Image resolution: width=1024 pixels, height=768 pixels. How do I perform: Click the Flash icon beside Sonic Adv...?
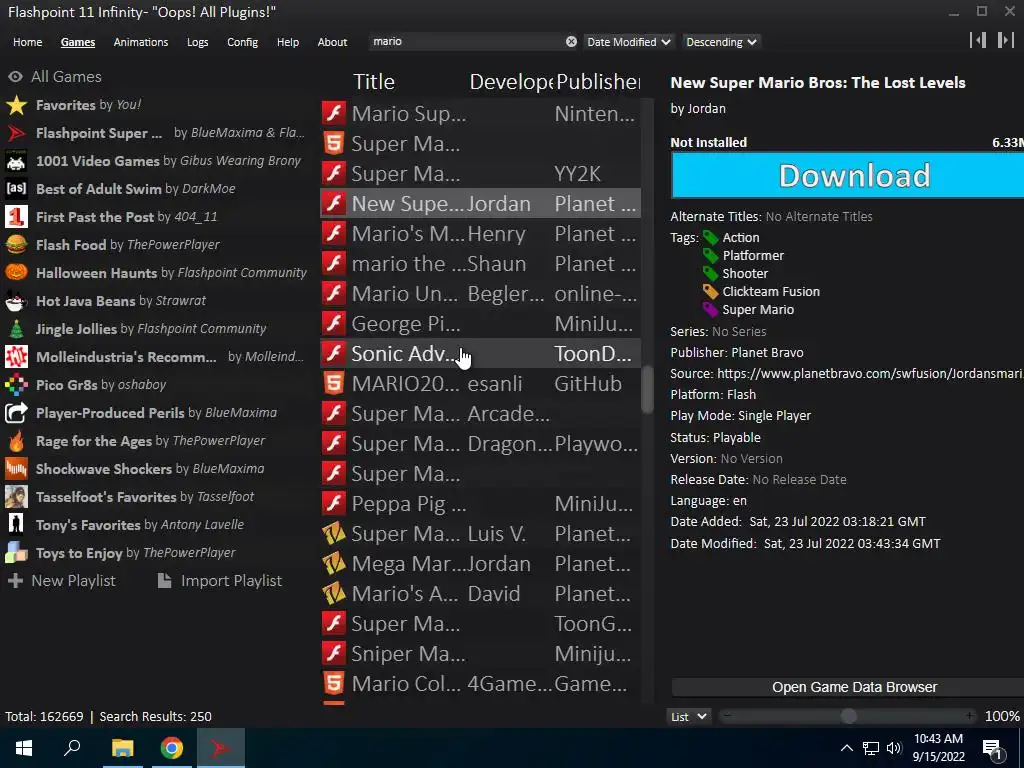point(334,353)
